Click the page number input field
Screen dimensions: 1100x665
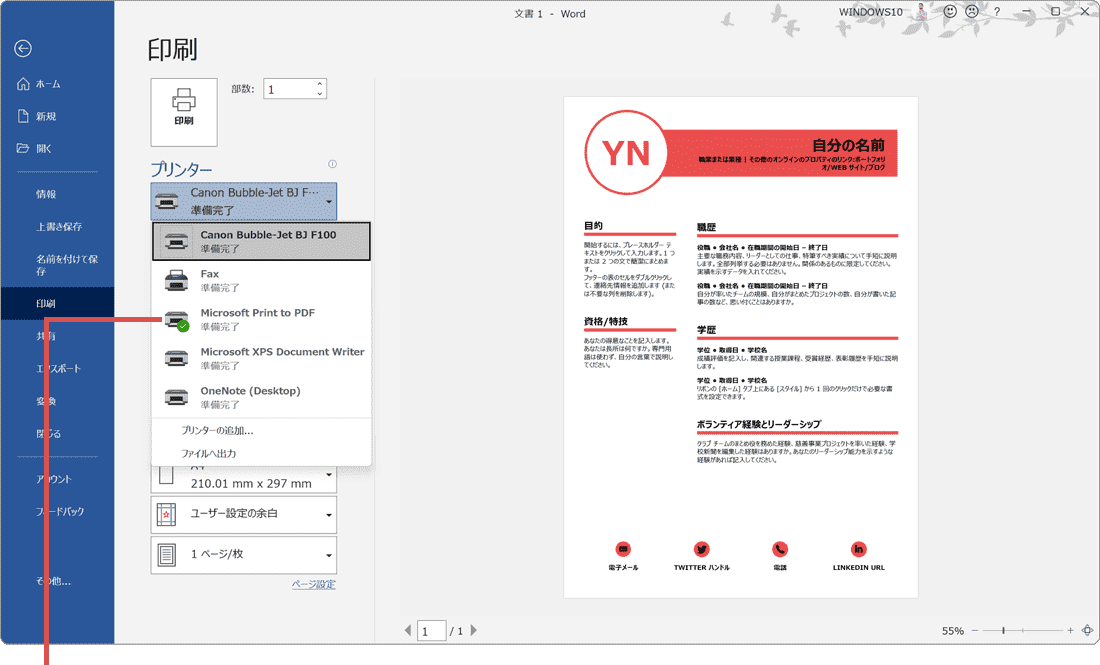point(431,630)
